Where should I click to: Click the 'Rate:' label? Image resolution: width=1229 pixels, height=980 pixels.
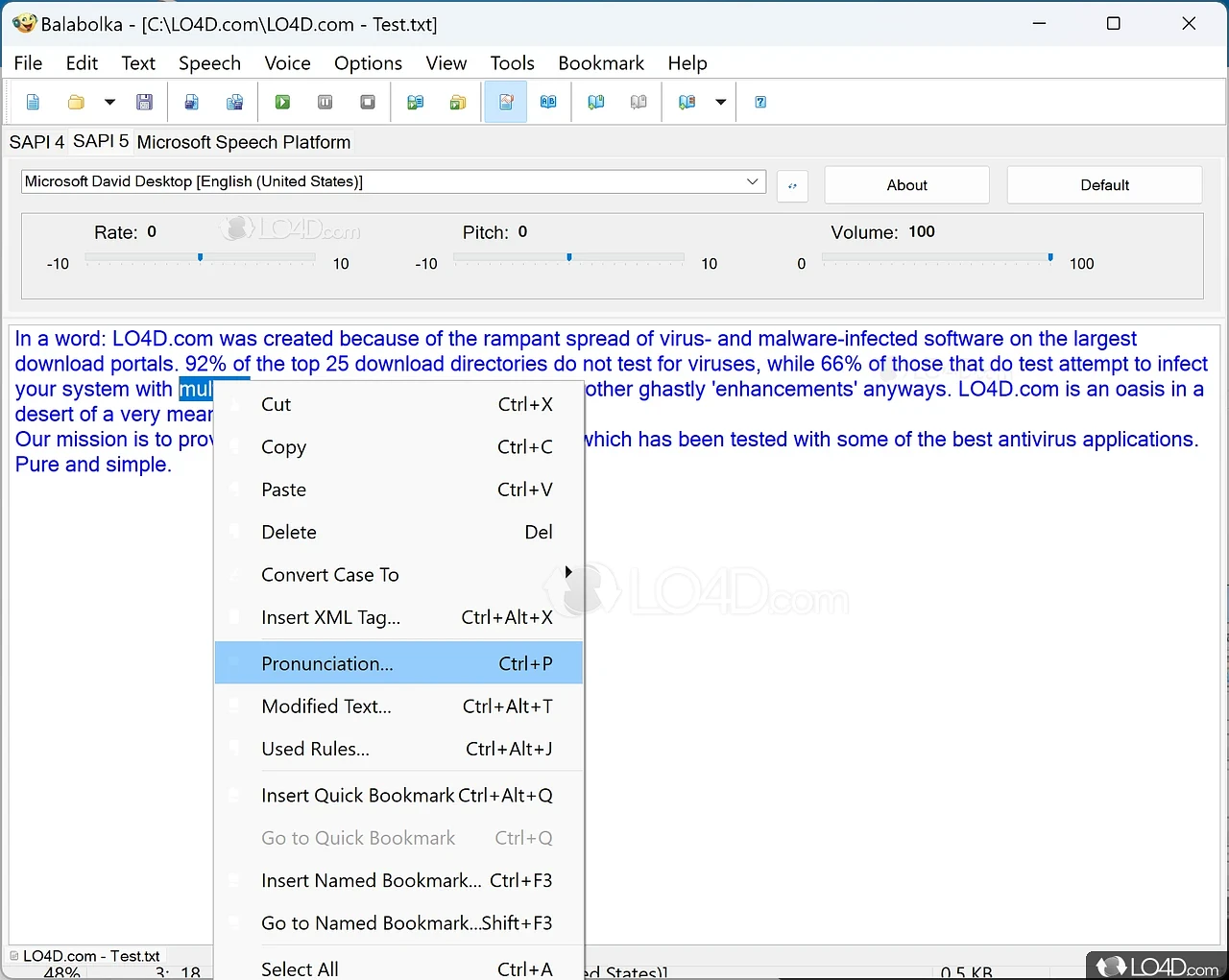[x=115, y=232]
